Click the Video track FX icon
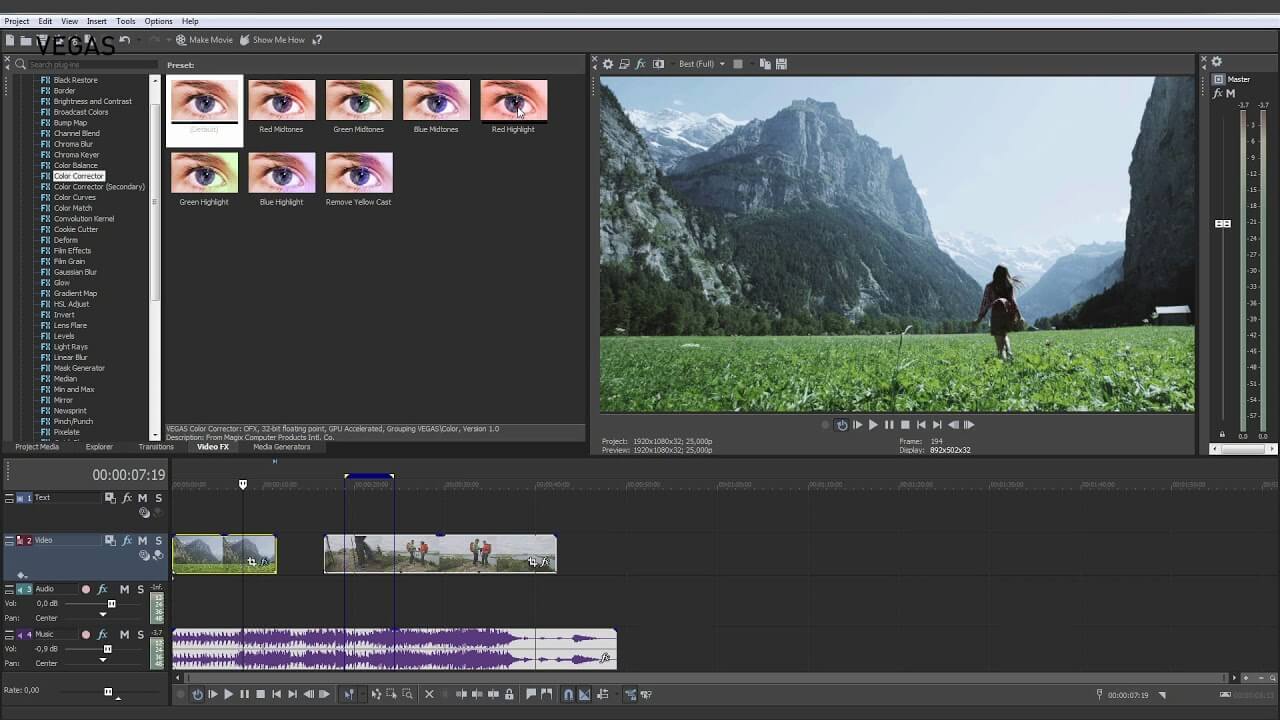 (x=127, y=540)
